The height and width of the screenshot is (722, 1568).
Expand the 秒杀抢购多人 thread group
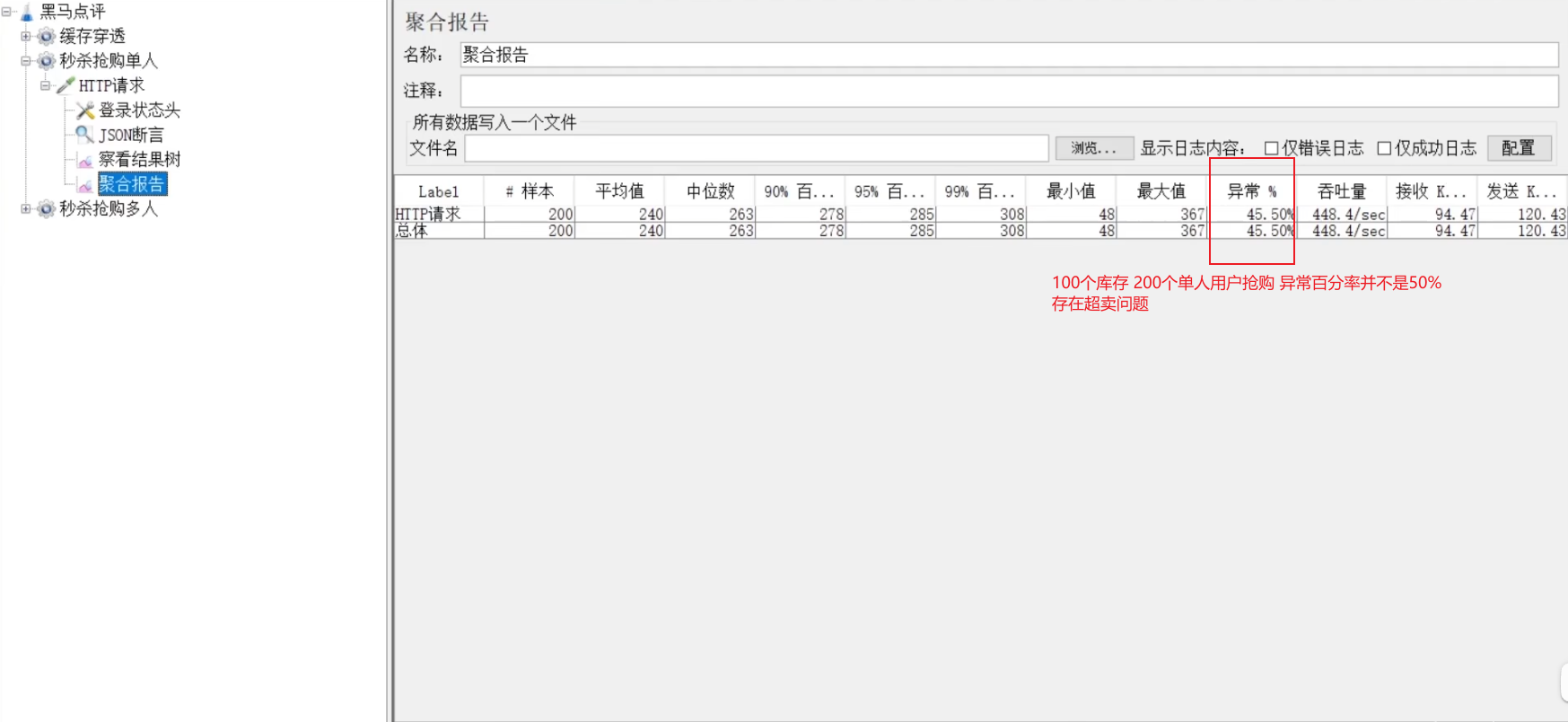coord(26,209)
